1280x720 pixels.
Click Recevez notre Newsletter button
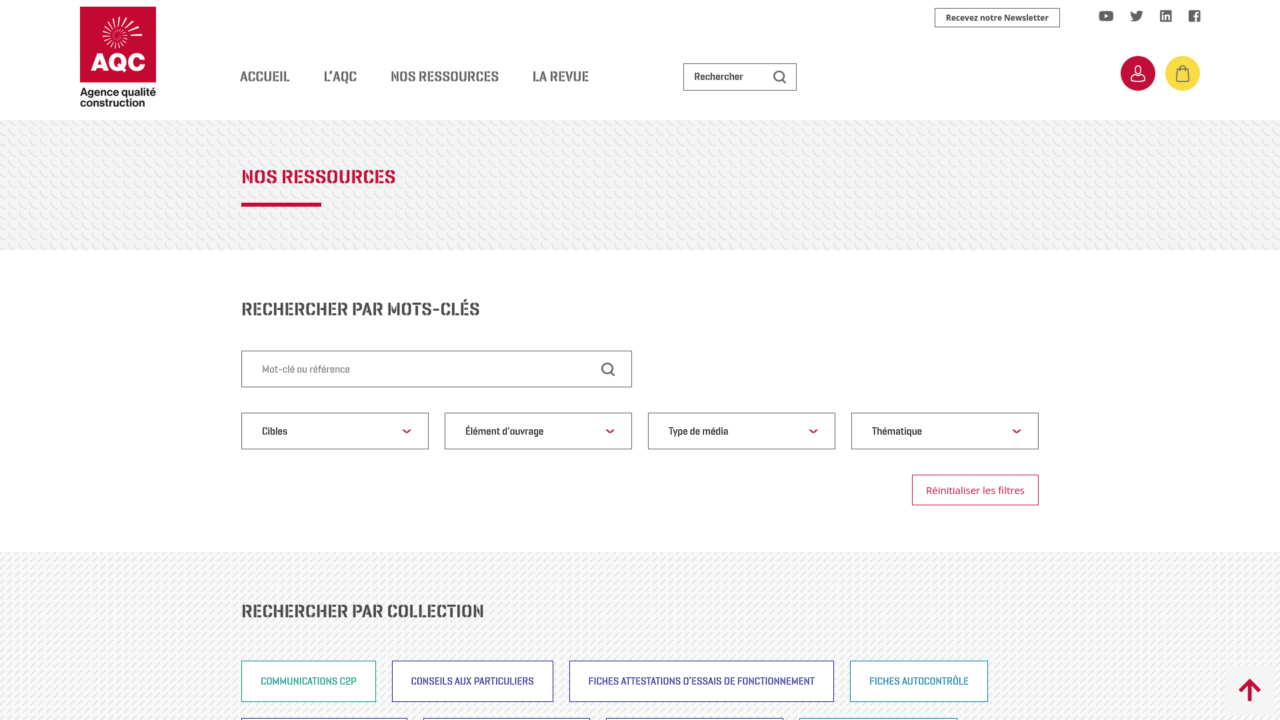(x=997, y=18)
